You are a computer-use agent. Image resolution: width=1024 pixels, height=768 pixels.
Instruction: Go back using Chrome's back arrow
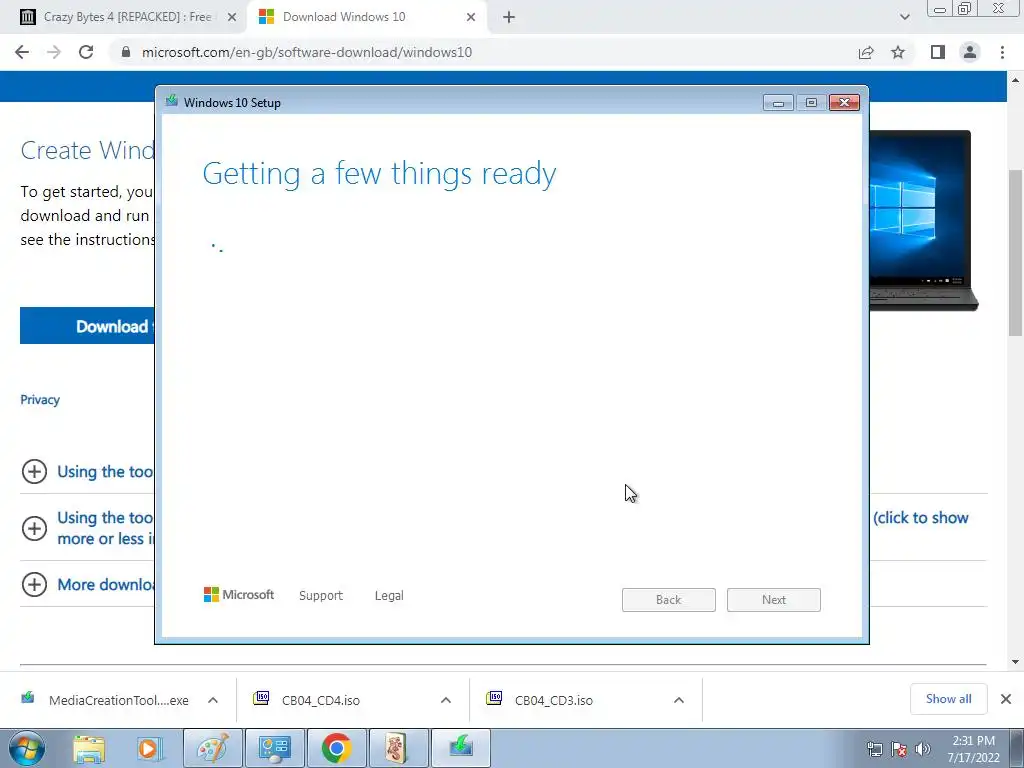(x=22, y=52)
